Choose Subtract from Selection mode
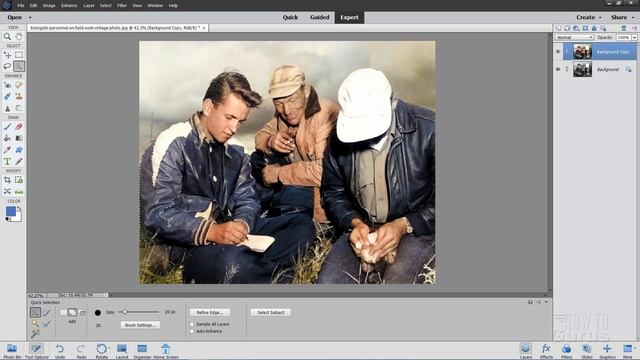Screen dimensions: 640x360 tap(82, 312)
